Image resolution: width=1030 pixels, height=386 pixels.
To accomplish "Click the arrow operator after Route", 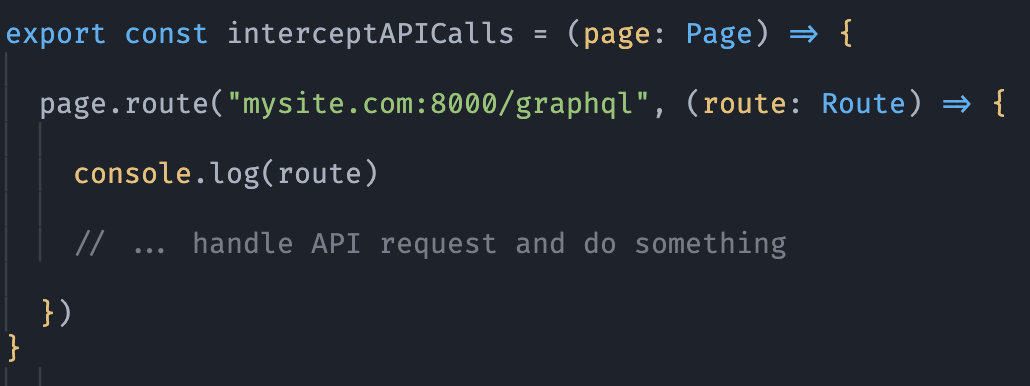I will point(956,104).
